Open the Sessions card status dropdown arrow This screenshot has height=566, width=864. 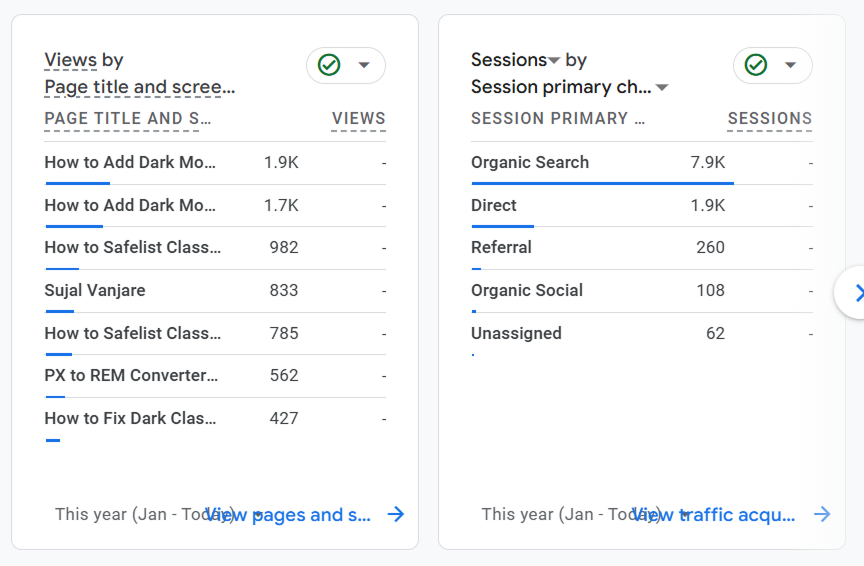[791, 66]
